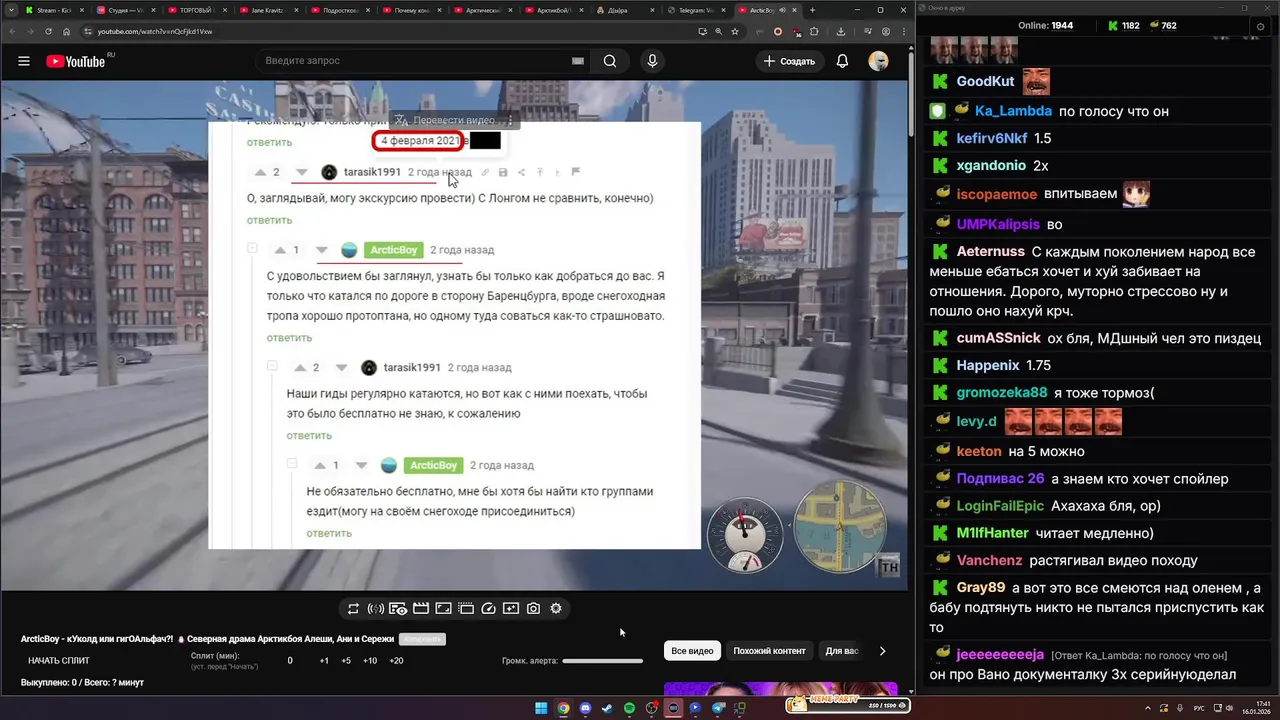The image size is (1280, 720).
Task: Open the tab search dropdown arrow
Action: tap(10, 10)
